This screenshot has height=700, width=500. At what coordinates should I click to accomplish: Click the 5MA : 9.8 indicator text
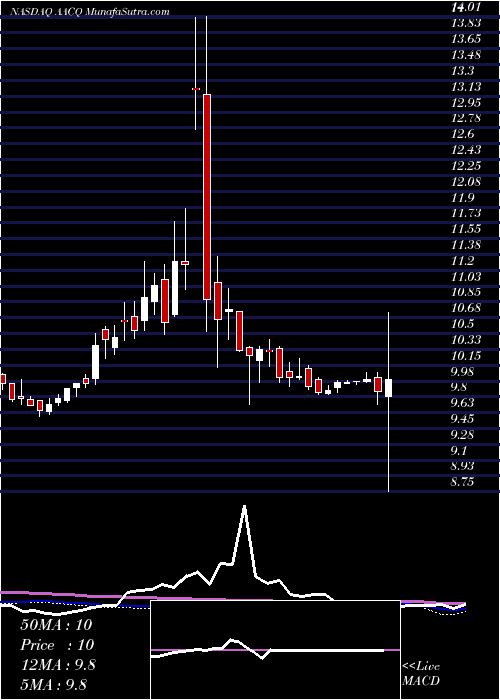[54, 684]
